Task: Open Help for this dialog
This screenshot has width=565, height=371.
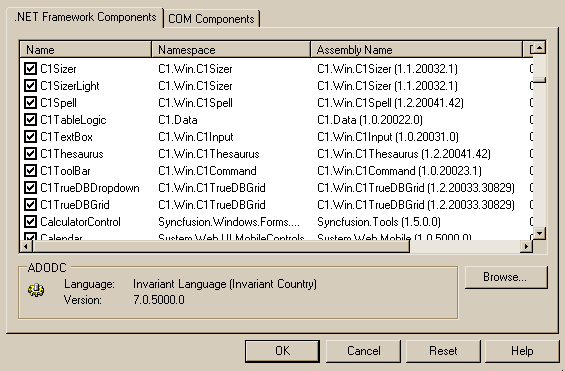Action: pyautogui.click(x=522, y=351)
